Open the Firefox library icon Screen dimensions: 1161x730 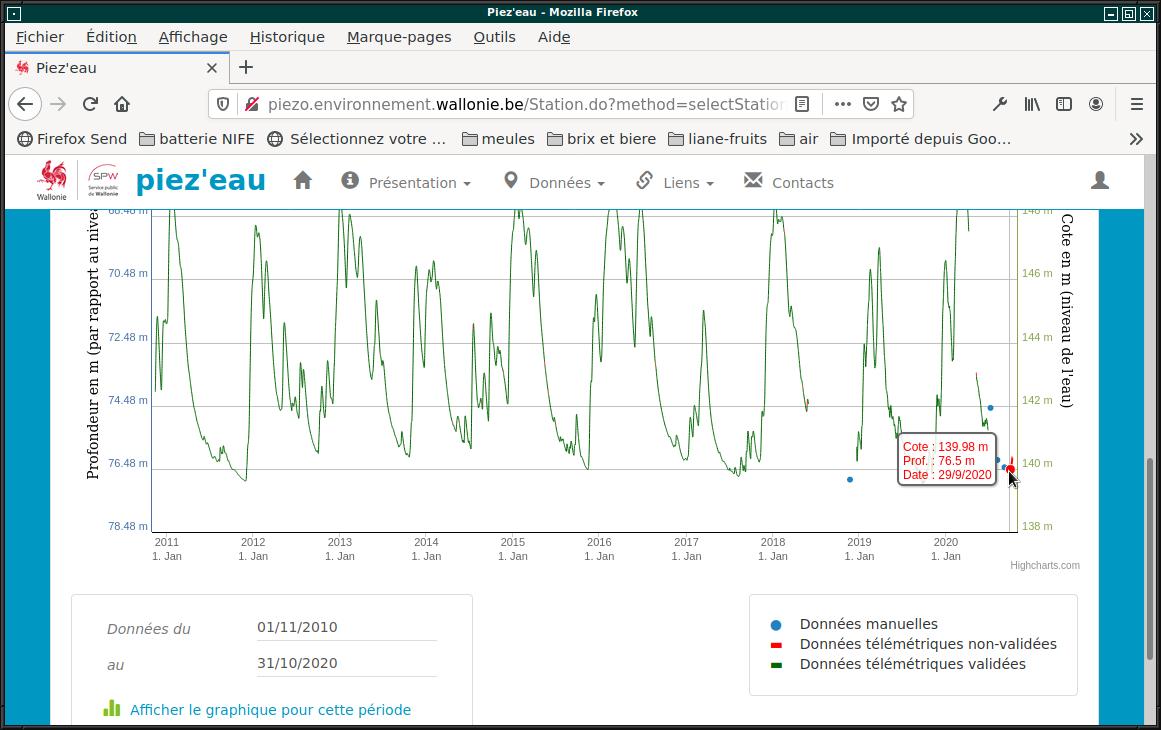(1032, 104)
